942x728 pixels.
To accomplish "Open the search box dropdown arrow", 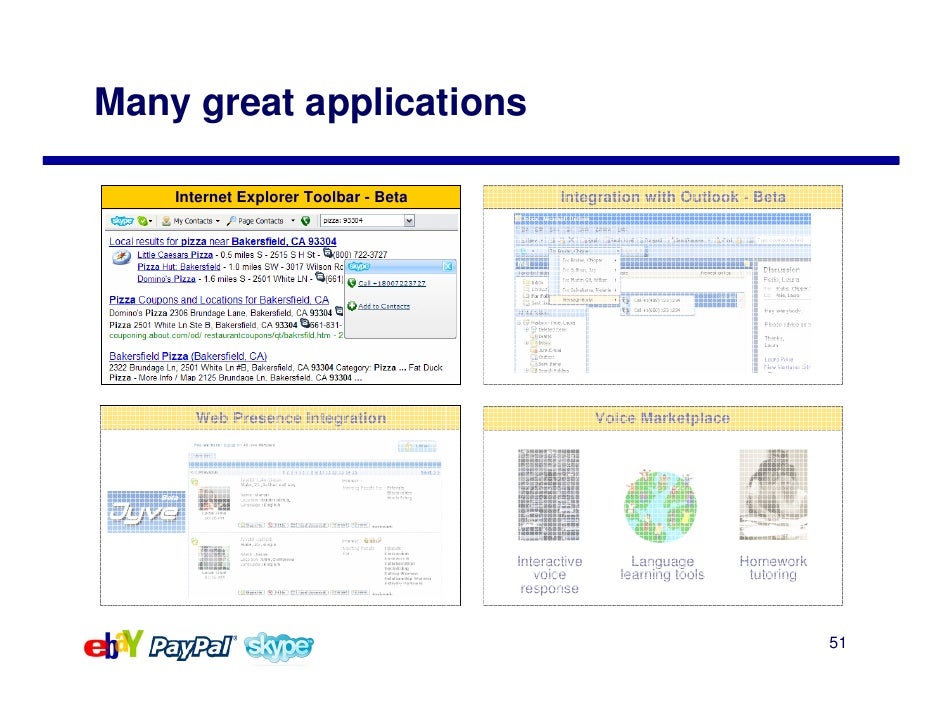I will (409, 220).
